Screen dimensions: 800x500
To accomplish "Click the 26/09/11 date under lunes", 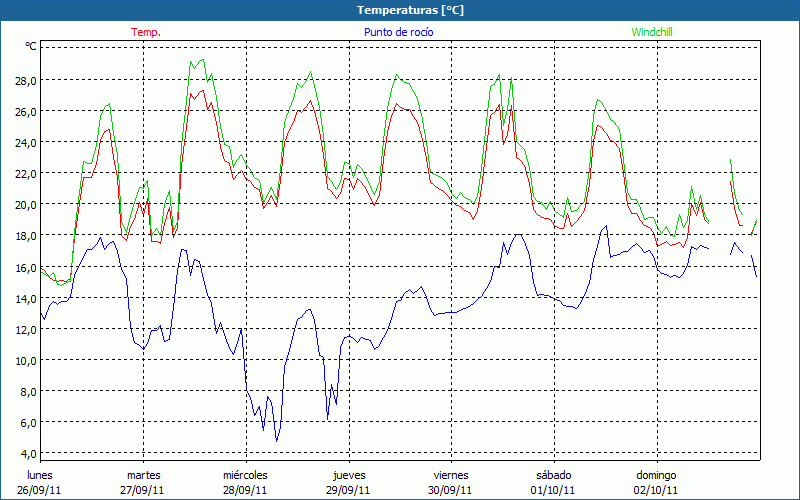I will (40, 490).
